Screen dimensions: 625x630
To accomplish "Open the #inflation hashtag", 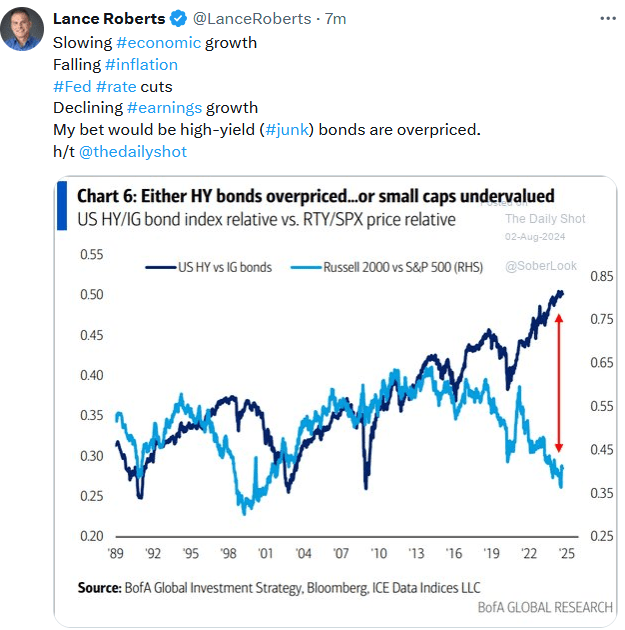I will (x=141, y=64).
